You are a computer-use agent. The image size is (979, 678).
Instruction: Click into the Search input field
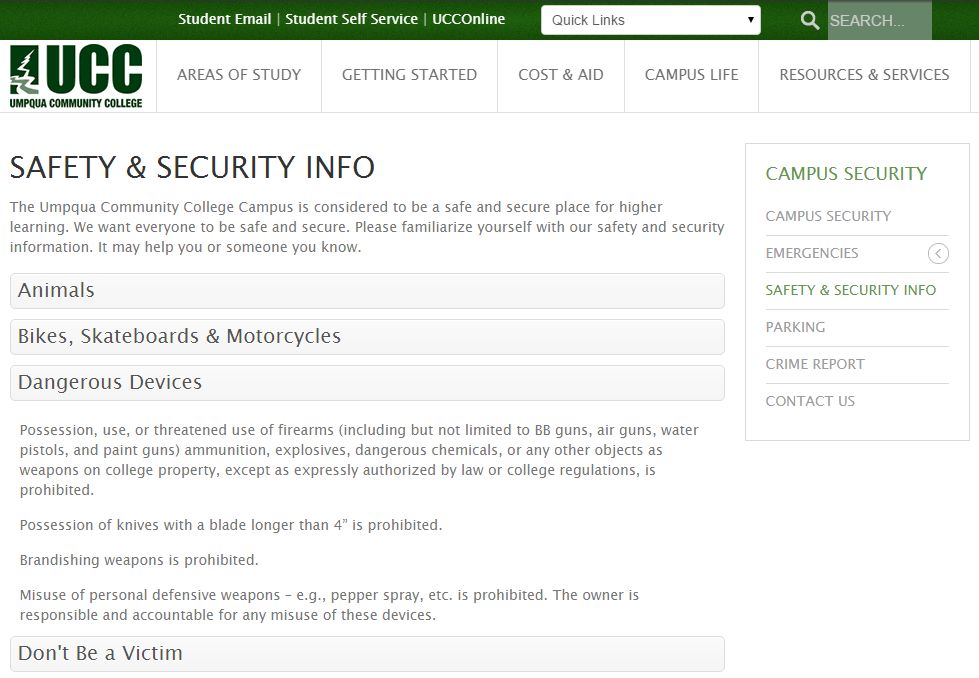[x=878, y=20]
